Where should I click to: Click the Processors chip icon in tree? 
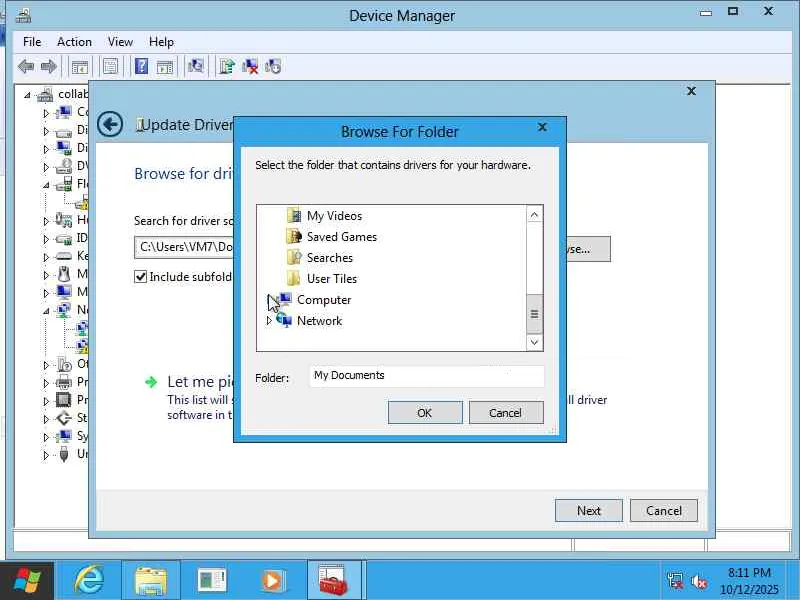coord(63,399)
